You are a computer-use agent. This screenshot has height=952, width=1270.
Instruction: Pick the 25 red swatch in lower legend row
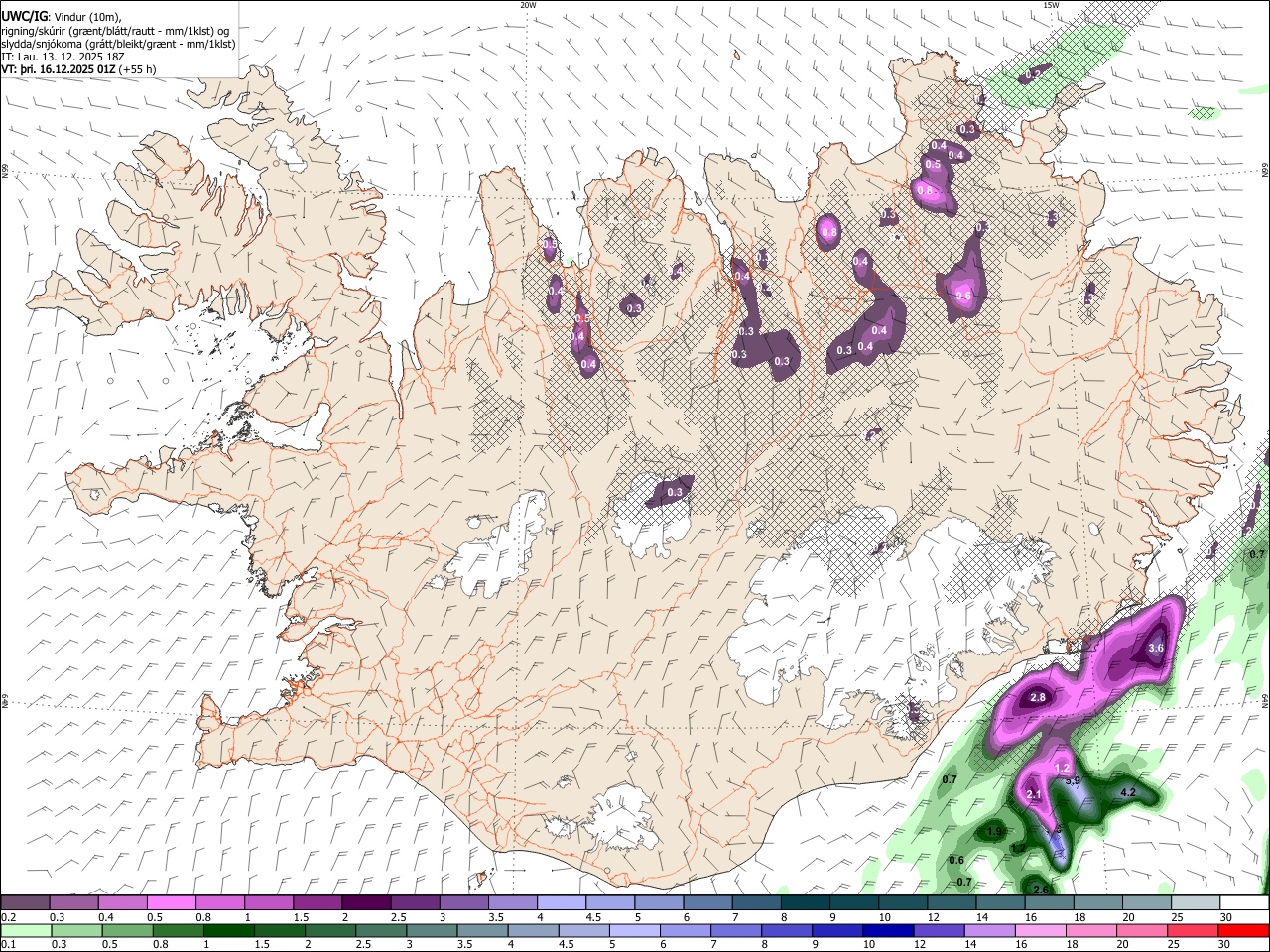(1193, 930)
